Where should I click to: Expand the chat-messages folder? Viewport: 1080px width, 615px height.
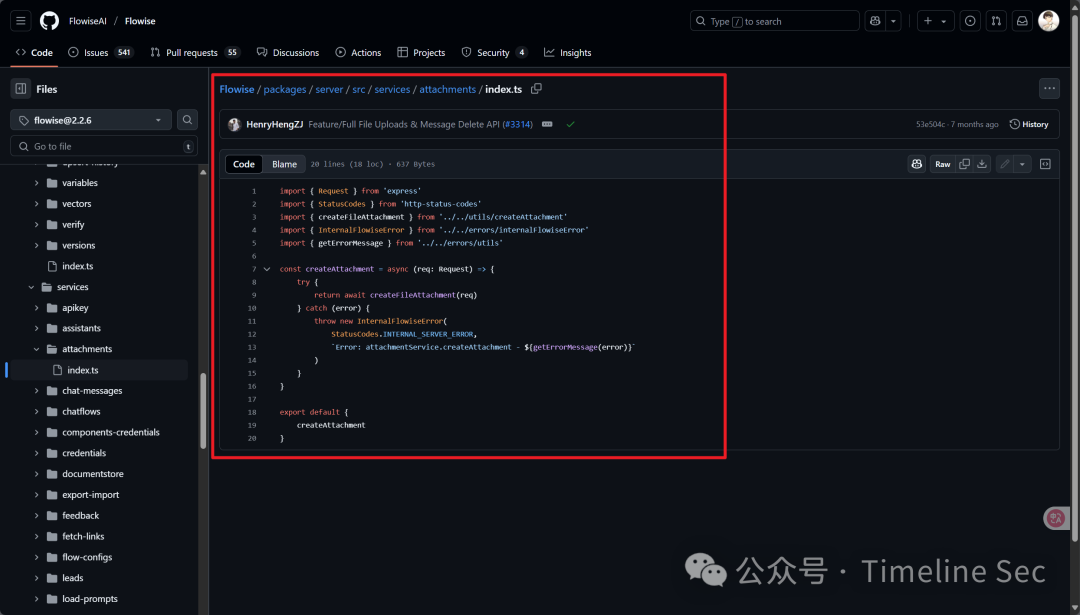click(37, 390)
